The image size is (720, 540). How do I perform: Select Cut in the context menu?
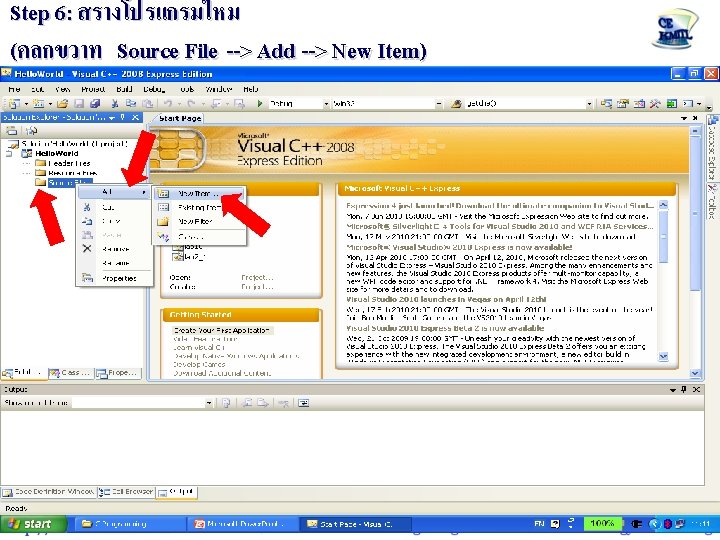point(115,207)
